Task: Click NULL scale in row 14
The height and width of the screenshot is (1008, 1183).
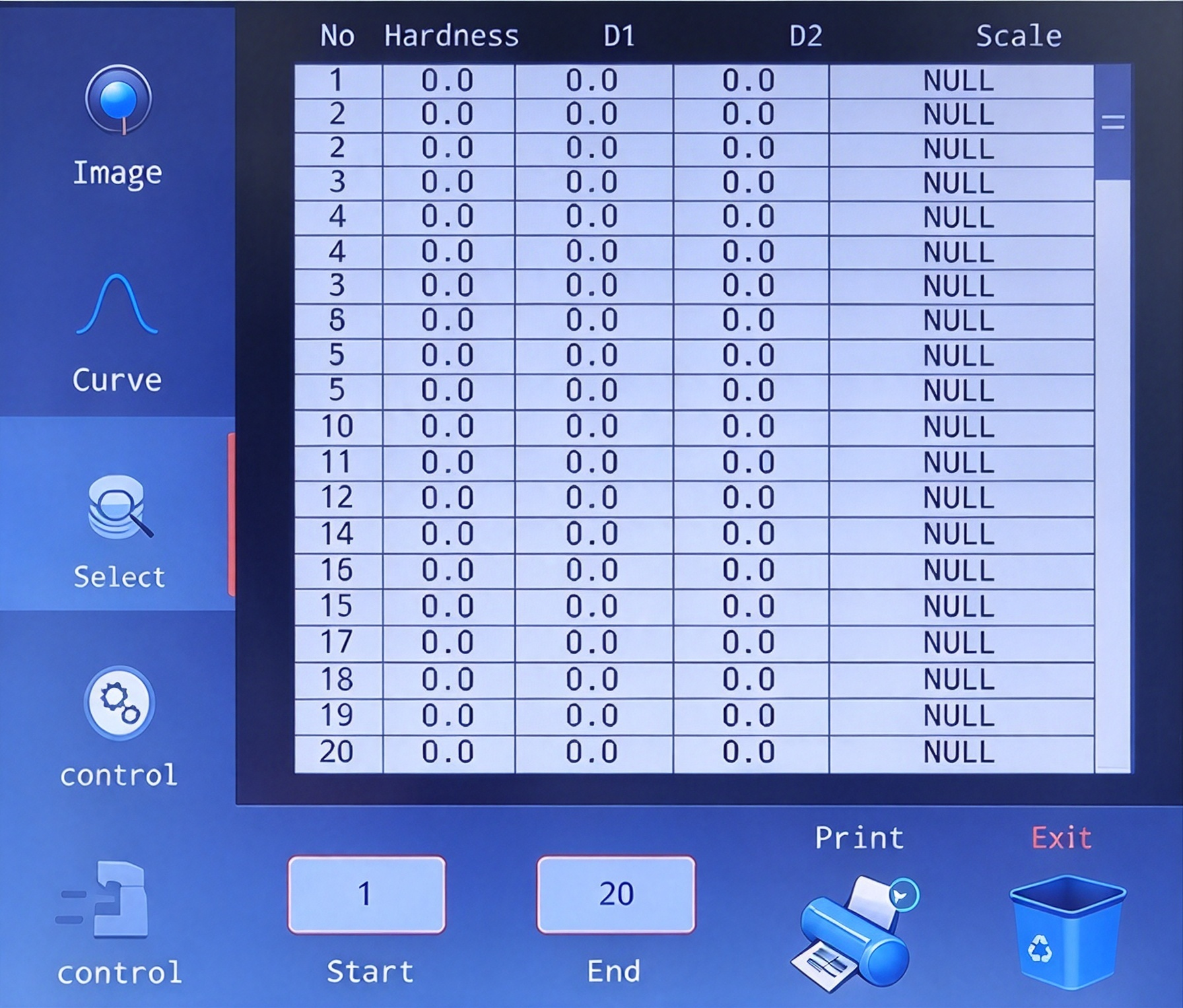Action: (x=960, y=535)
